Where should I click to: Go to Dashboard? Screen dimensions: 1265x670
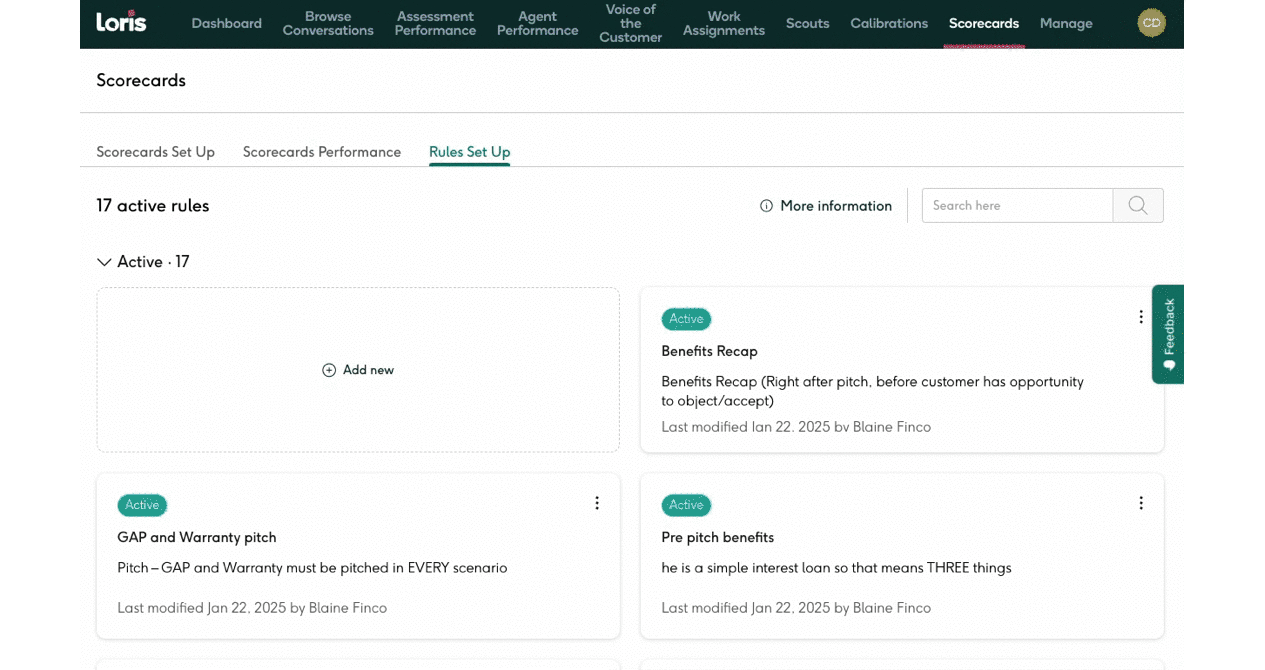pos(227,23)
